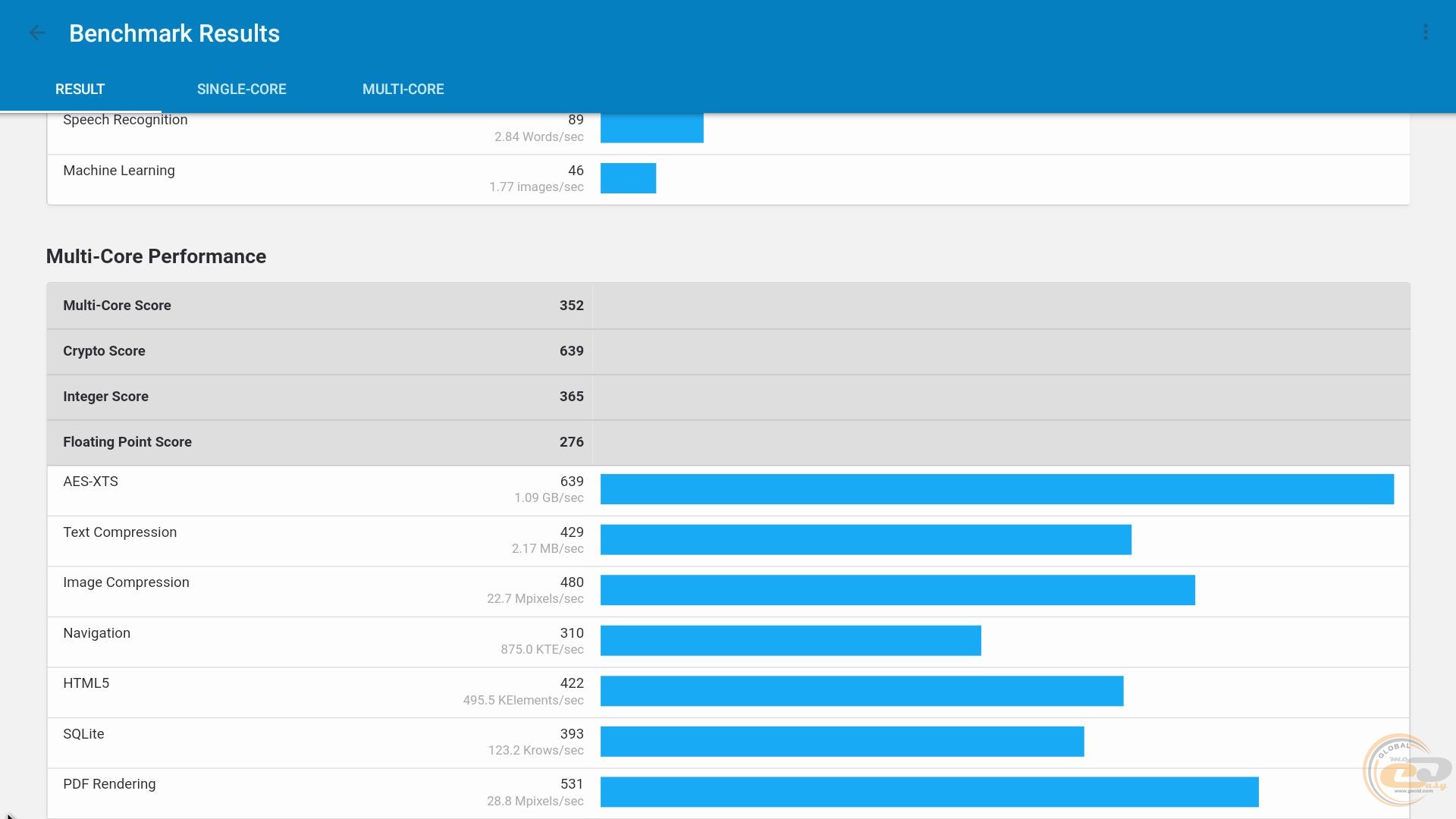Click the Navigation benchmark bar
This screenshot has height=819, width=1456.
click(x=790, y=641)
